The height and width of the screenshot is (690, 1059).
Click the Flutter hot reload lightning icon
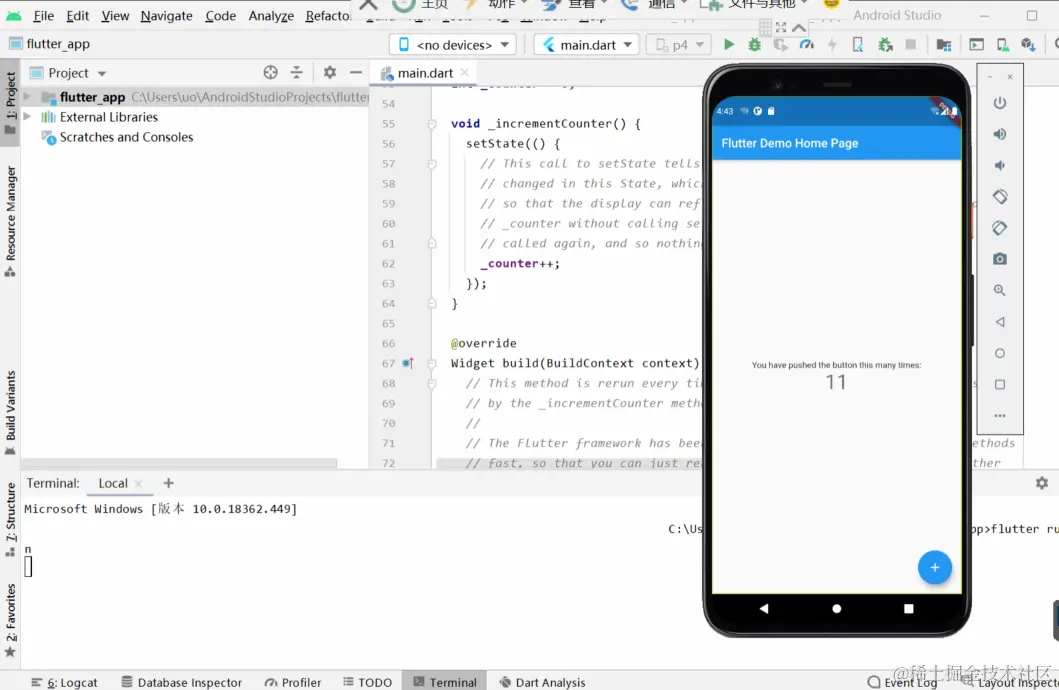pos(832,45)
